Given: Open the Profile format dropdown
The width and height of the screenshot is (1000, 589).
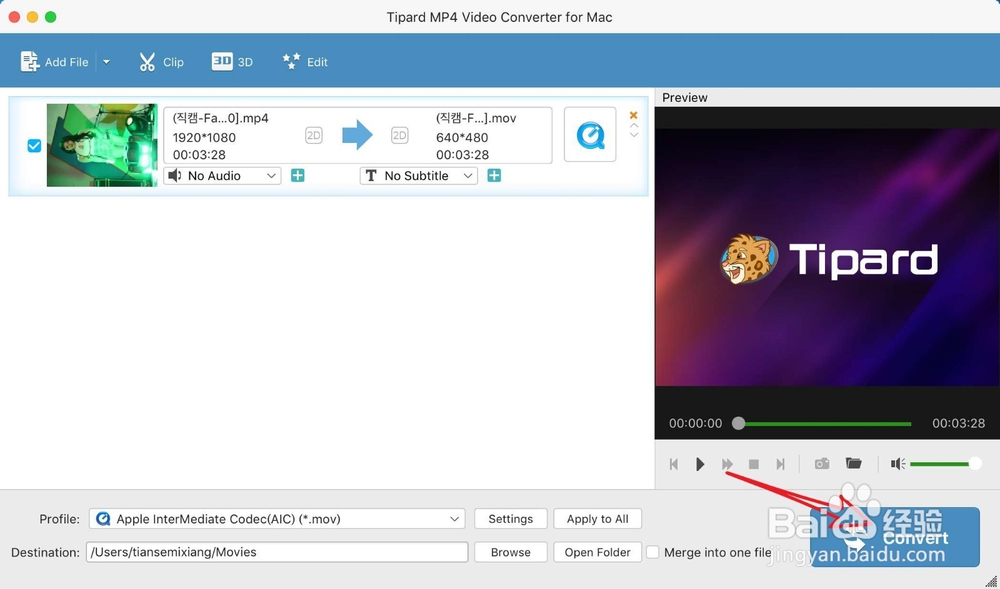Looking at the screenshot, I should pos(277,519).
